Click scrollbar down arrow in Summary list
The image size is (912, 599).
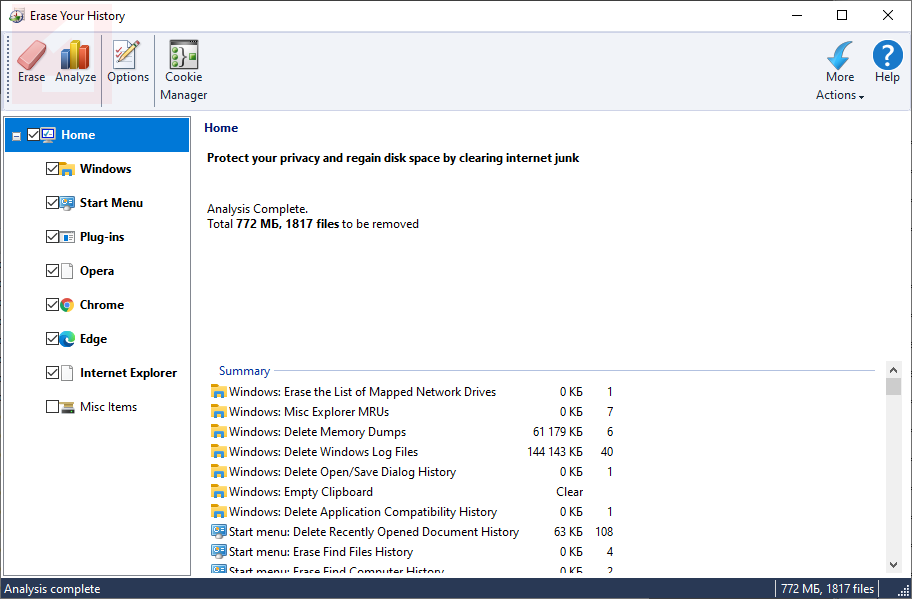point(894,565)
